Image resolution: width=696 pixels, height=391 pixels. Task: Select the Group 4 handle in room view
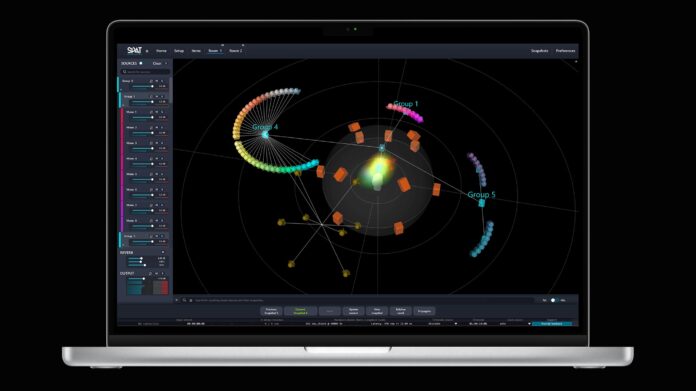[x=265, y=134]
